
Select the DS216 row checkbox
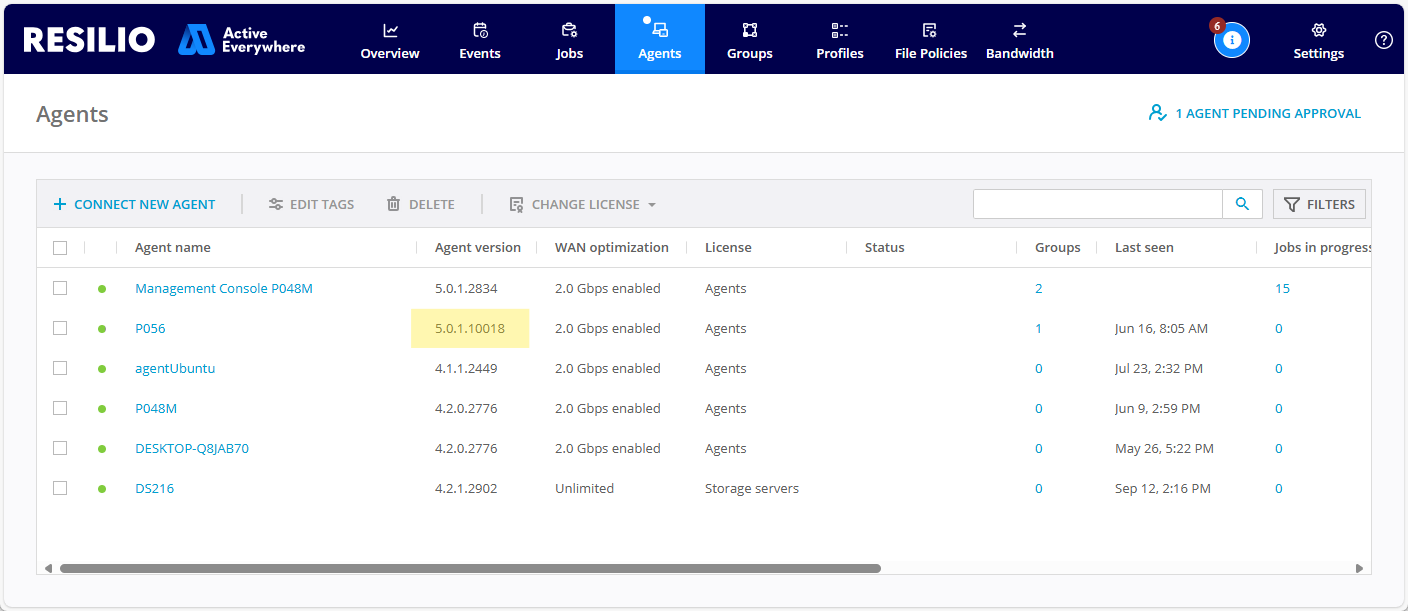[60, 488]
